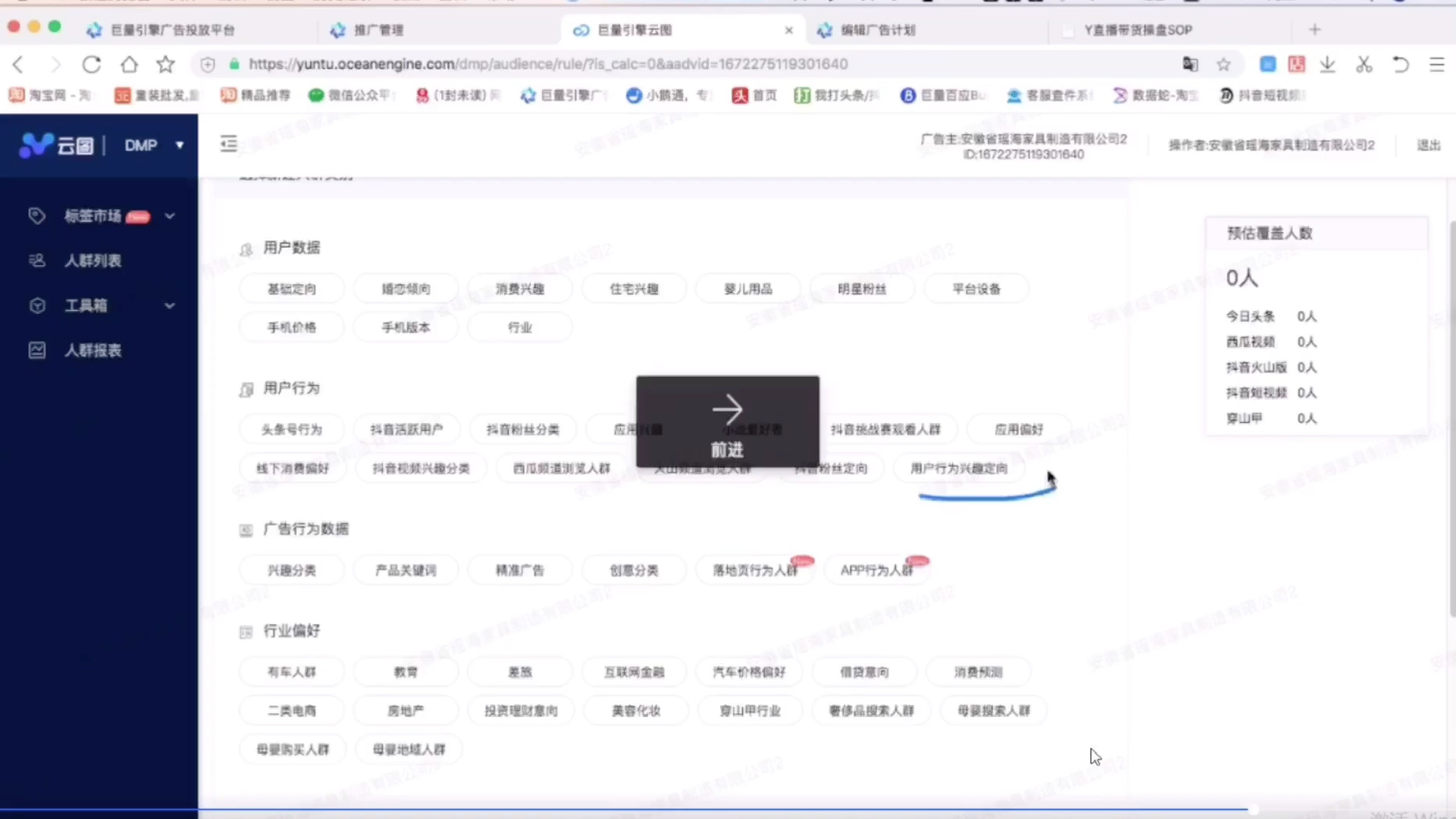Reload the page with refresh icon
The image size is (1456, 819).
(92, 64)
